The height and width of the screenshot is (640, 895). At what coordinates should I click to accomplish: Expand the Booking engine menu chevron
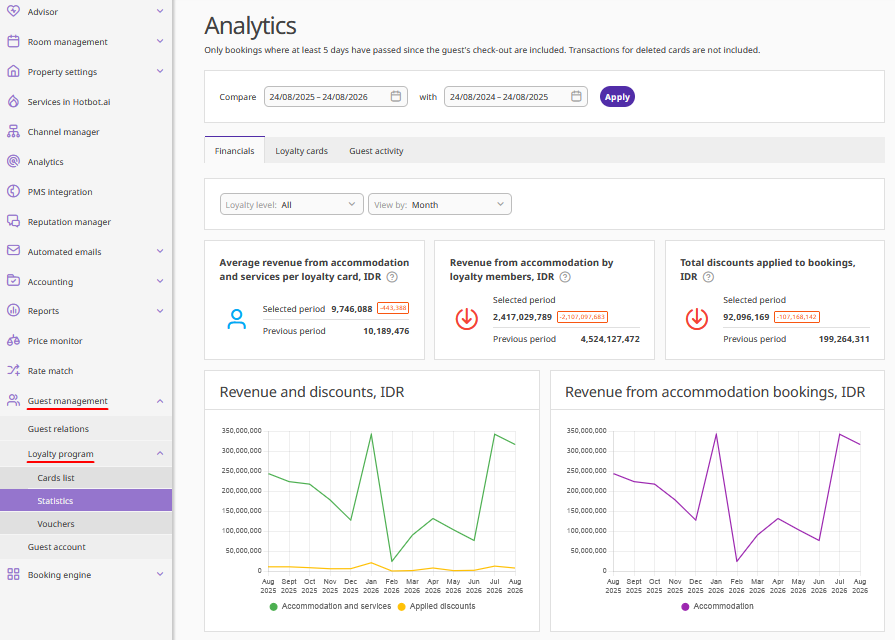[x=160, y=574]
